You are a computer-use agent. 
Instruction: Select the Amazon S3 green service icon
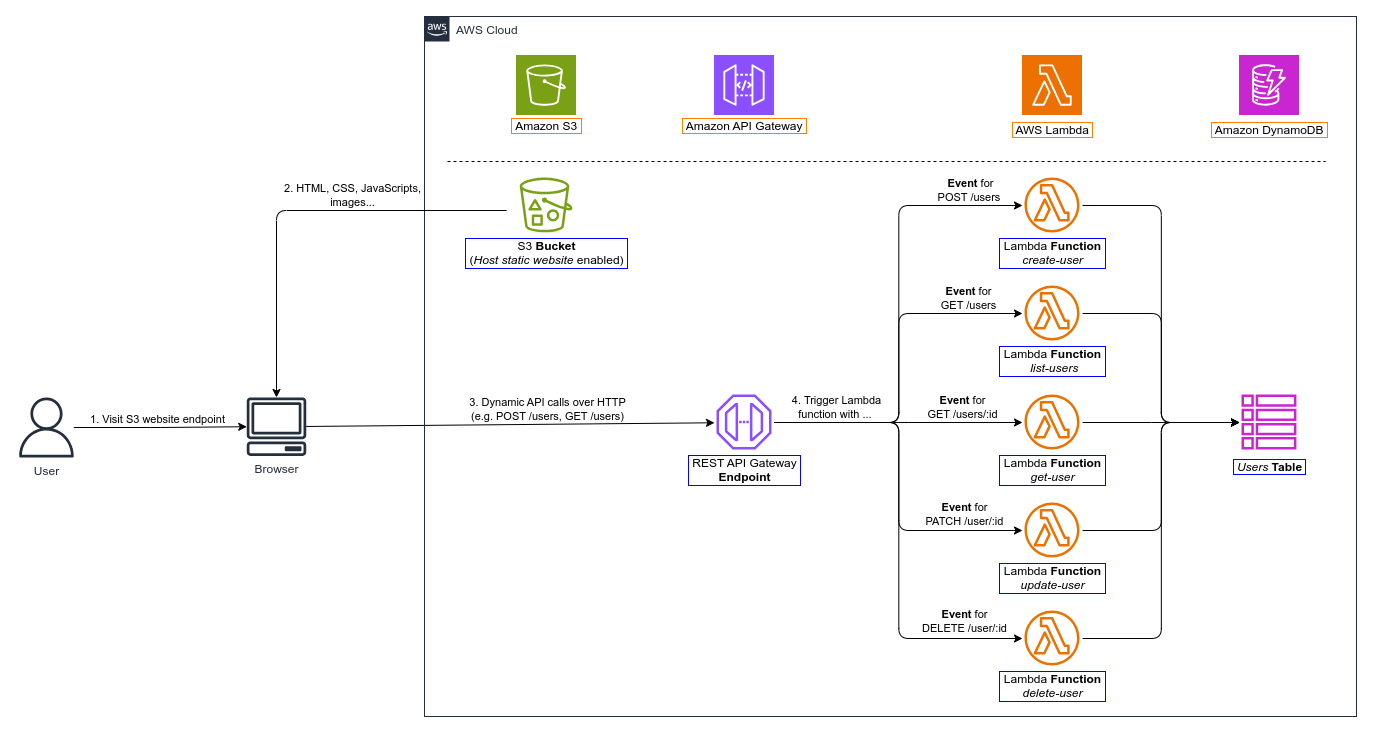[x=546, y=85]
